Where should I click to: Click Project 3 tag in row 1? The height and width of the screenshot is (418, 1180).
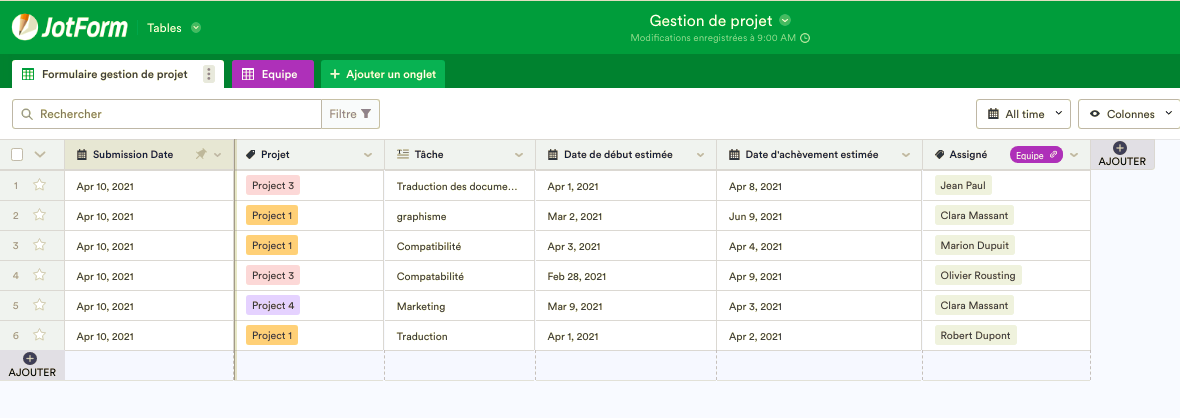coord(273,185)
